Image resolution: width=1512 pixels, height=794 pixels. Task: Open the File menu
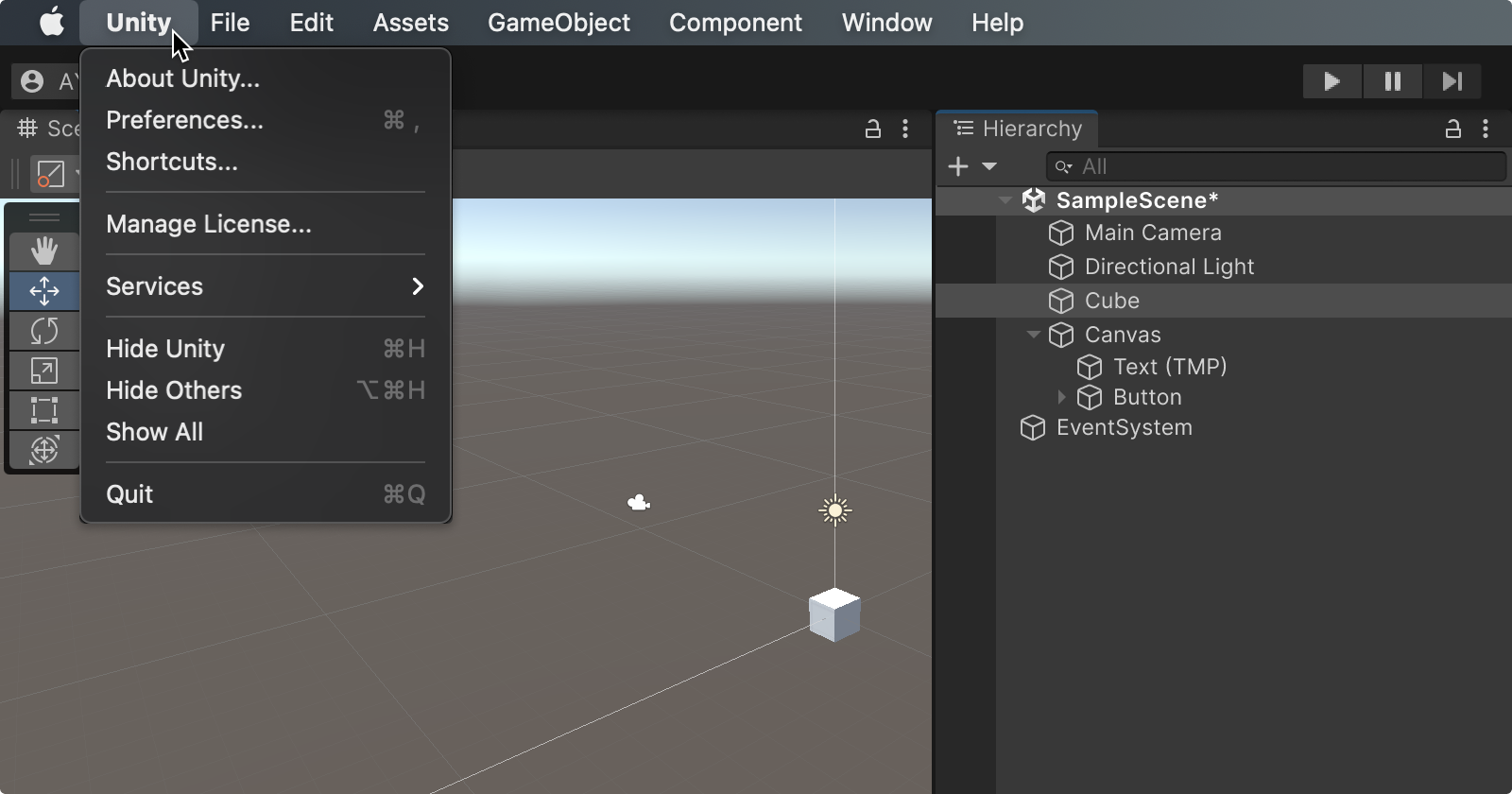230,23
